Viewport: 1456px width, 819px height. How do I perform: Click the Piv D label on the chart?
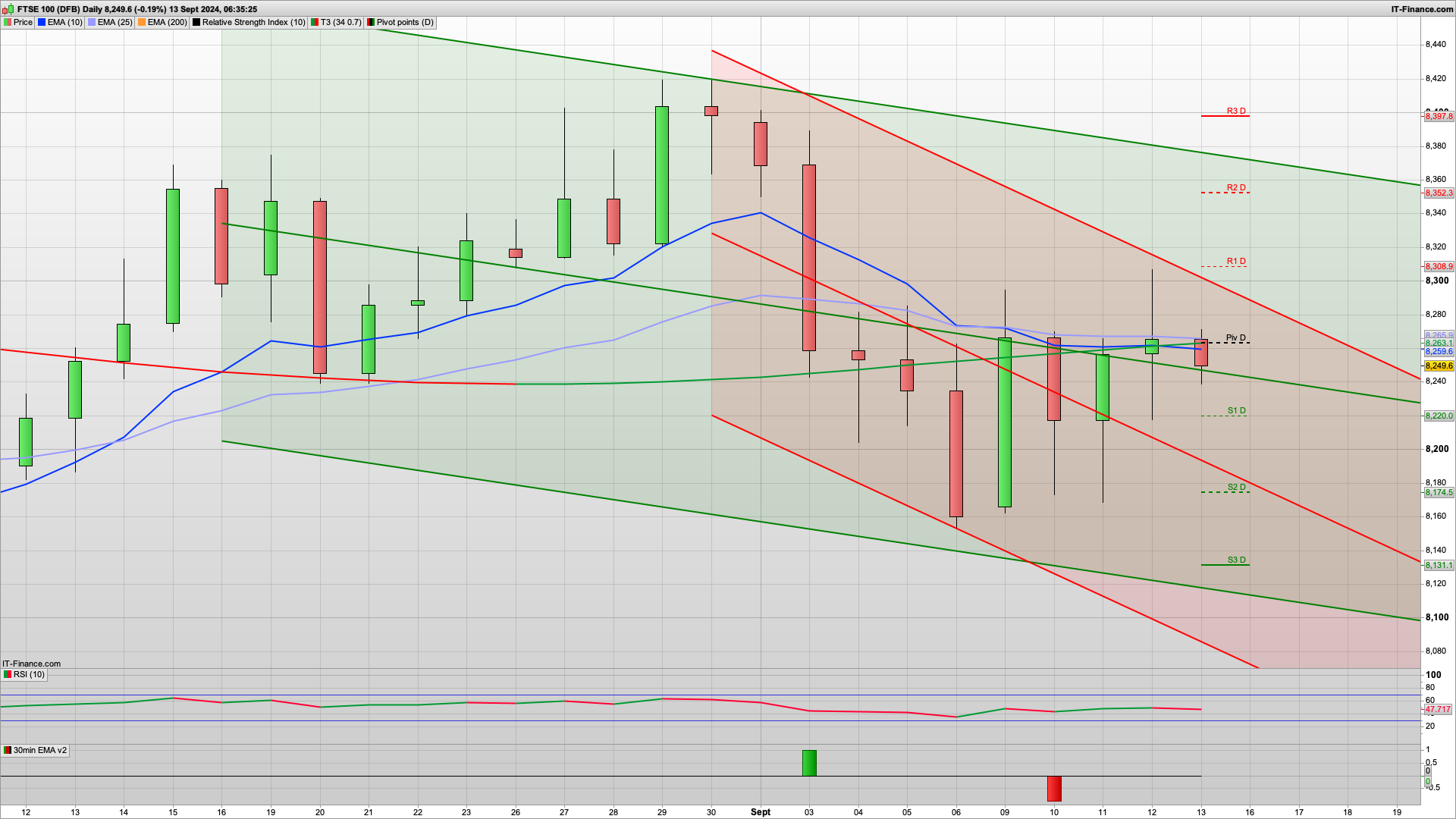[x=1236, y=339]
